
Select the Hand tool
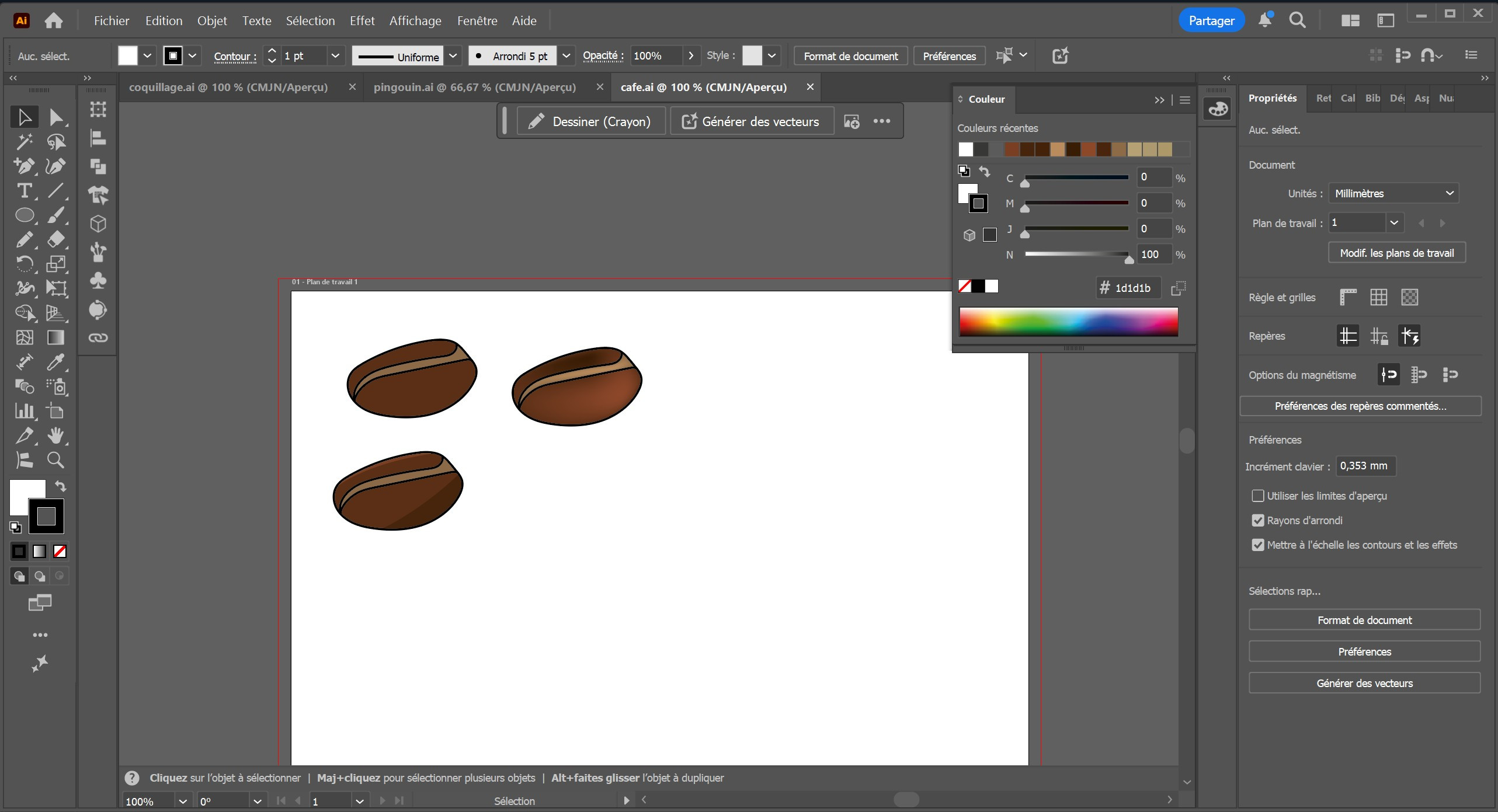[55, 435]
